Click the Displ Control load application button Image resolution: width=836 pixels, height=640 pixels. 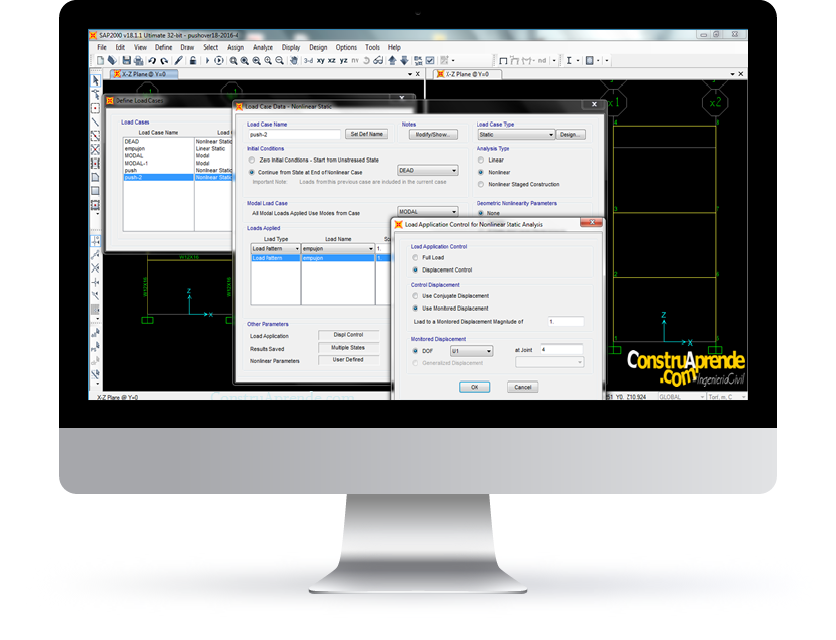[348, 335]
